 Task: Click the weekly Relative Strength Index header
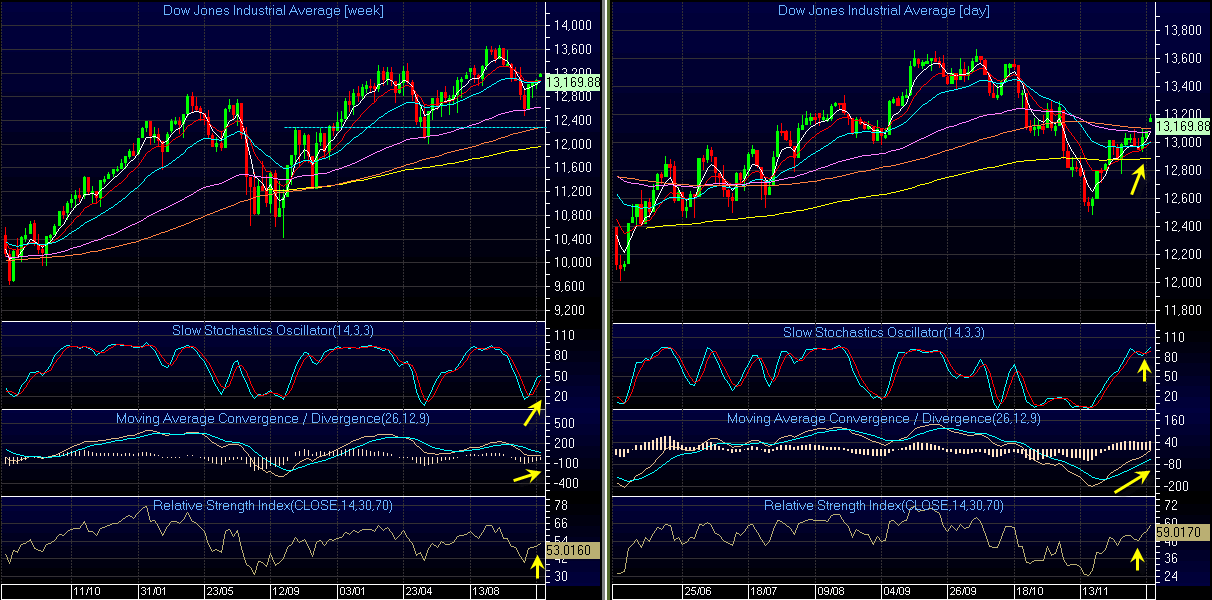point(273,505)
